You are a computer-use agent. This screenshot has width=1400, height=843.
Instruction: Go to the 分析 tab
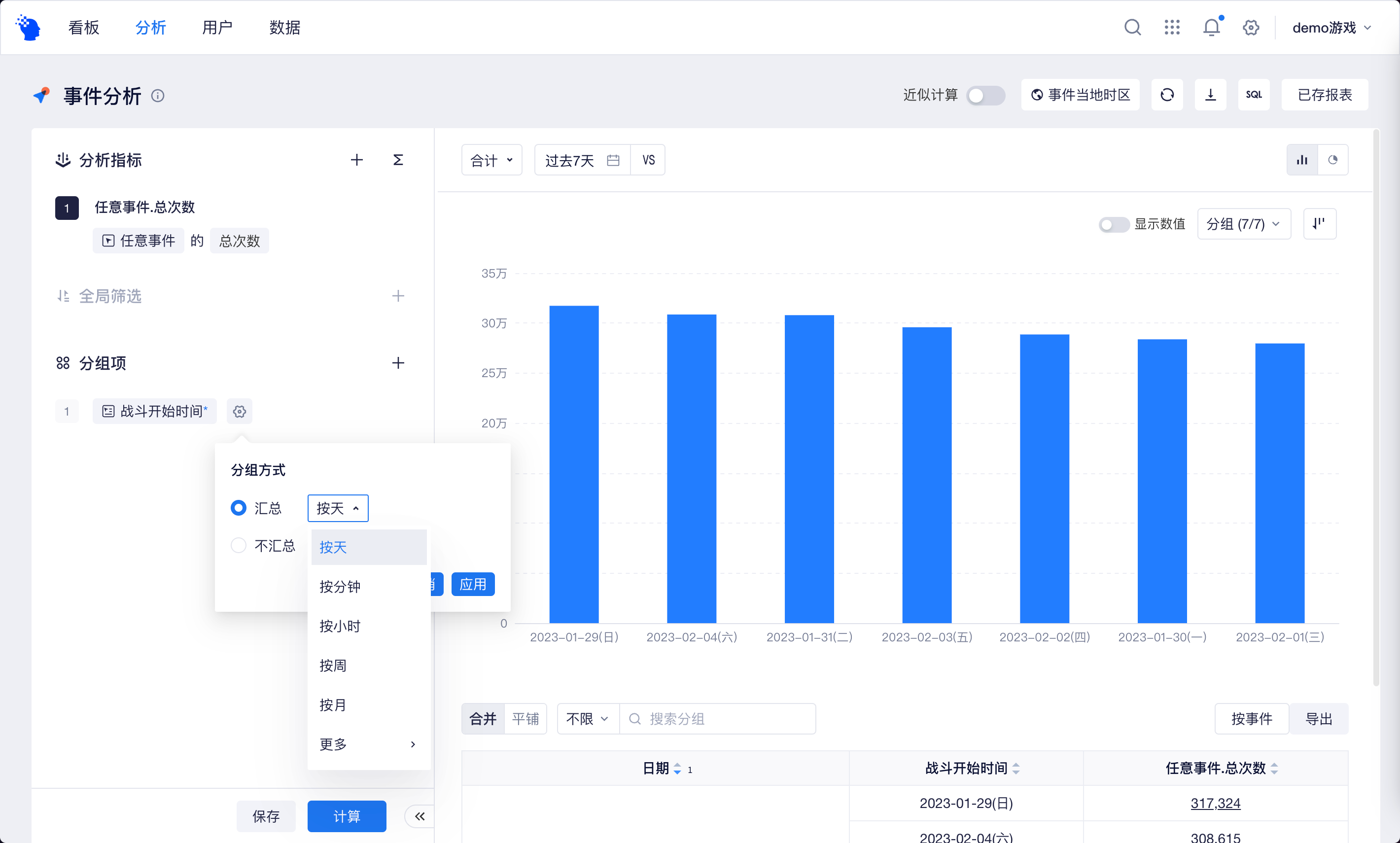pos(150,27)
